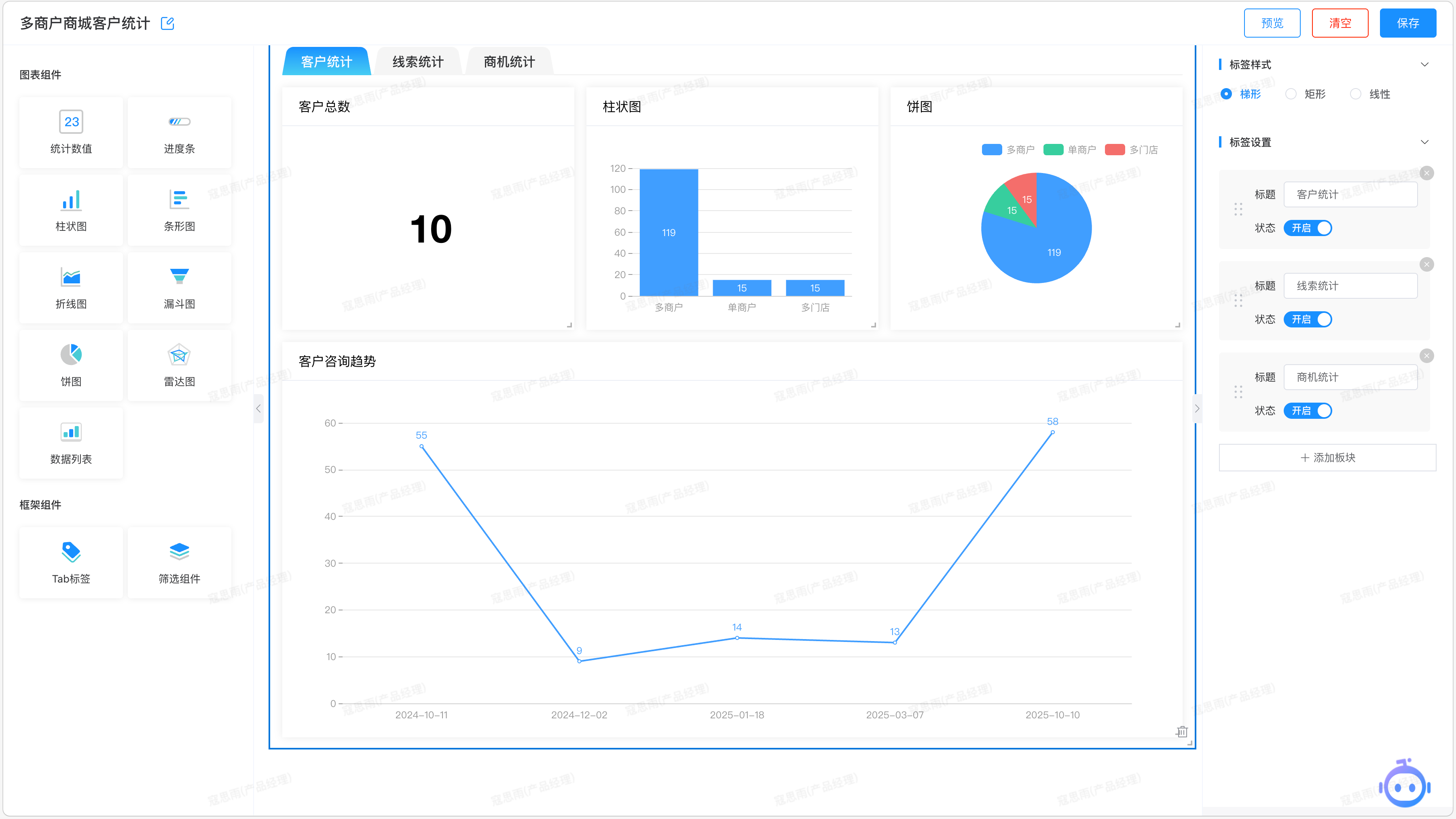This screenshot has height=819, width=1456.
Task: Collapse the 标签样式 section chevron
Action: click(1424, 64)
